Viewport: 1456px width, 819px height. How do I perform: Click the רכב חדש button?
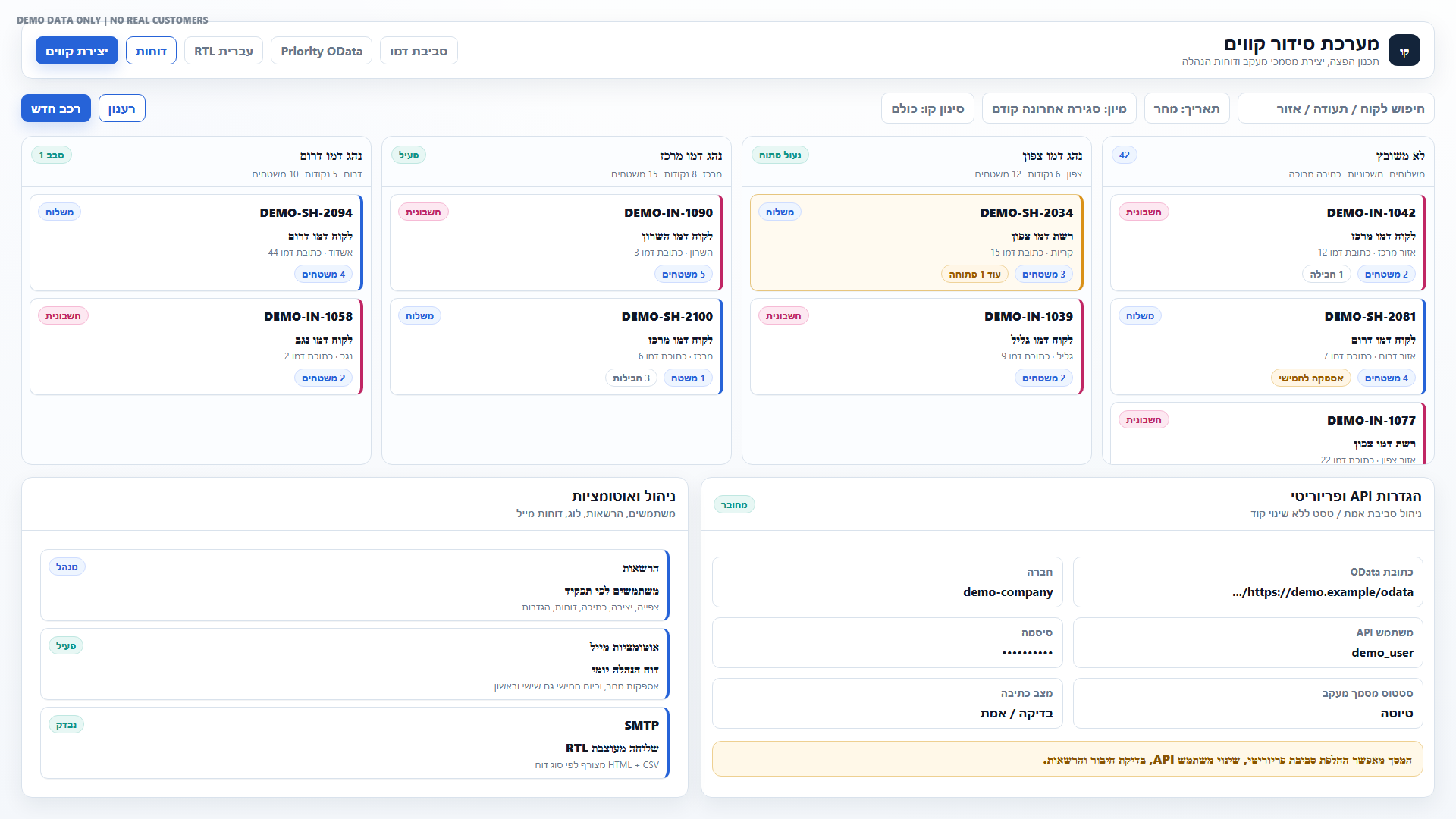point(56,108)
